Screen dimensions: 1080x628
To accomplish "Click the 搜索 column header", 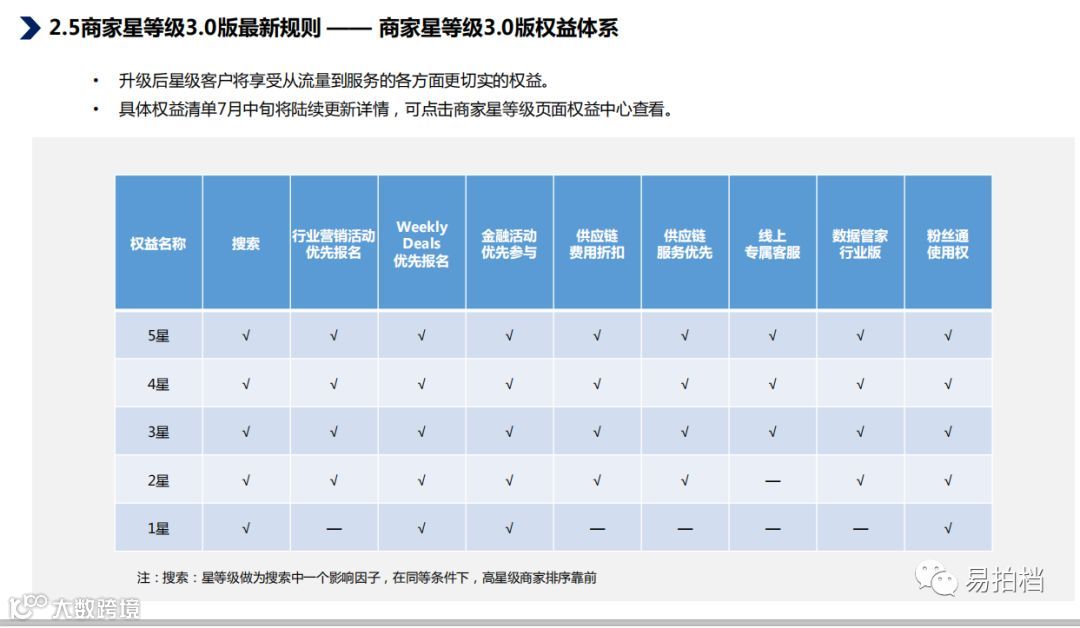I will pos(246,242).
